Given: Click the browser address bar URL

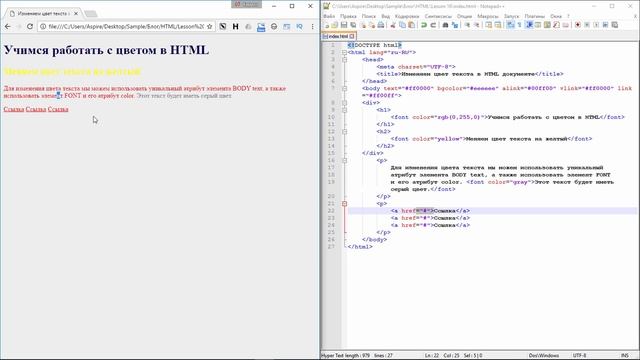Looking at the screenshot, I should point(126,27).
